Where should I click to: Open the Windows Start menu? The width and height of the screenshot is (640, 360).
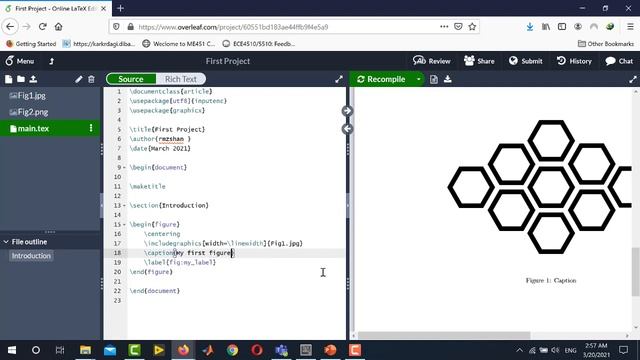[12, 350]
